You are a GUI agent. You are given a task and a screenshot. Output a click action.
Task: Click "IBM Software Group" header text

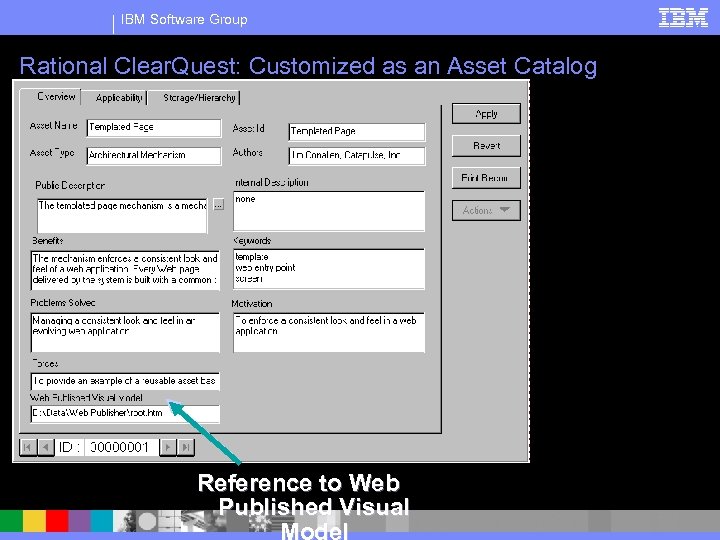click(184, 19)
